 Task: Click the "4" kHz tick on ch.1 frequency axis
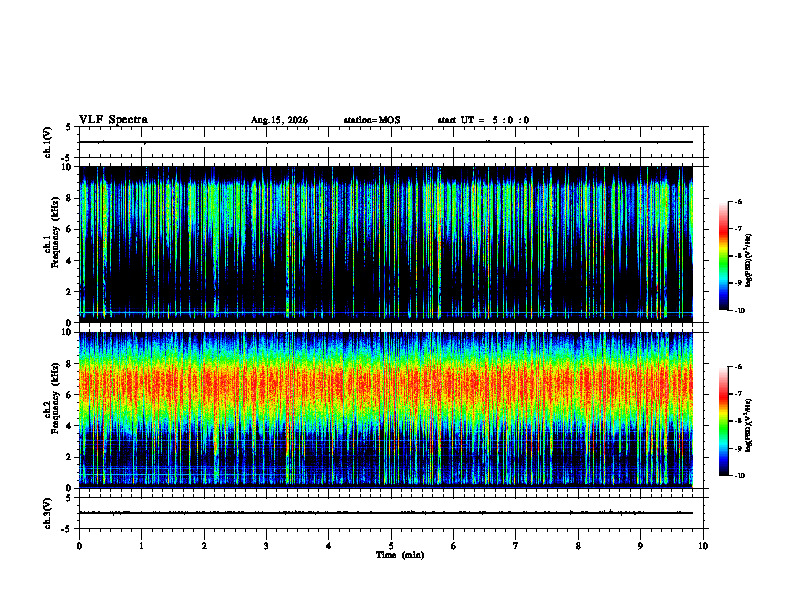coord(70,261)
